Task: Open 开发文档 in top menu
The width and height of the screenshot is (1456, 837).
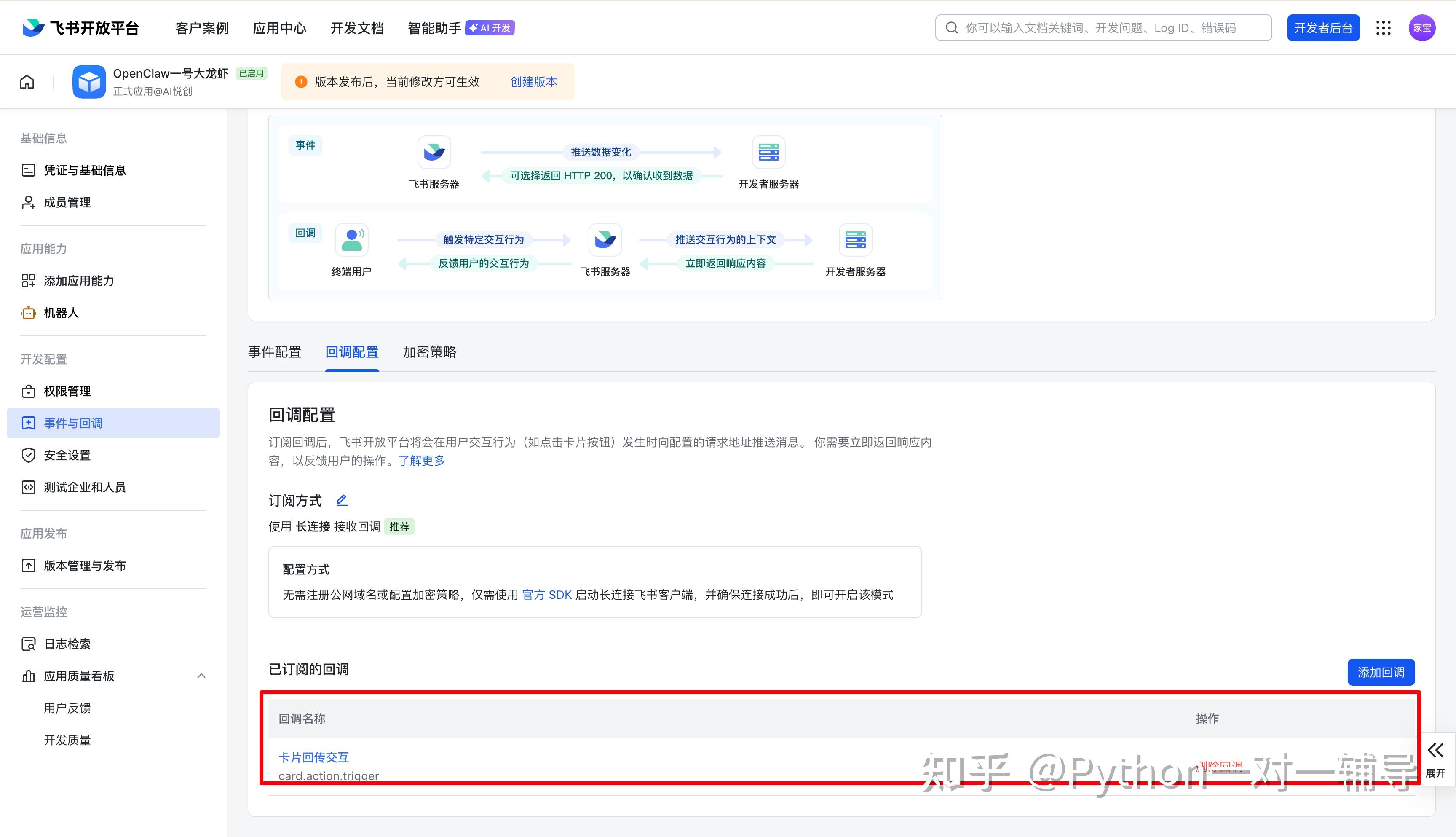Action: point(357,27)
